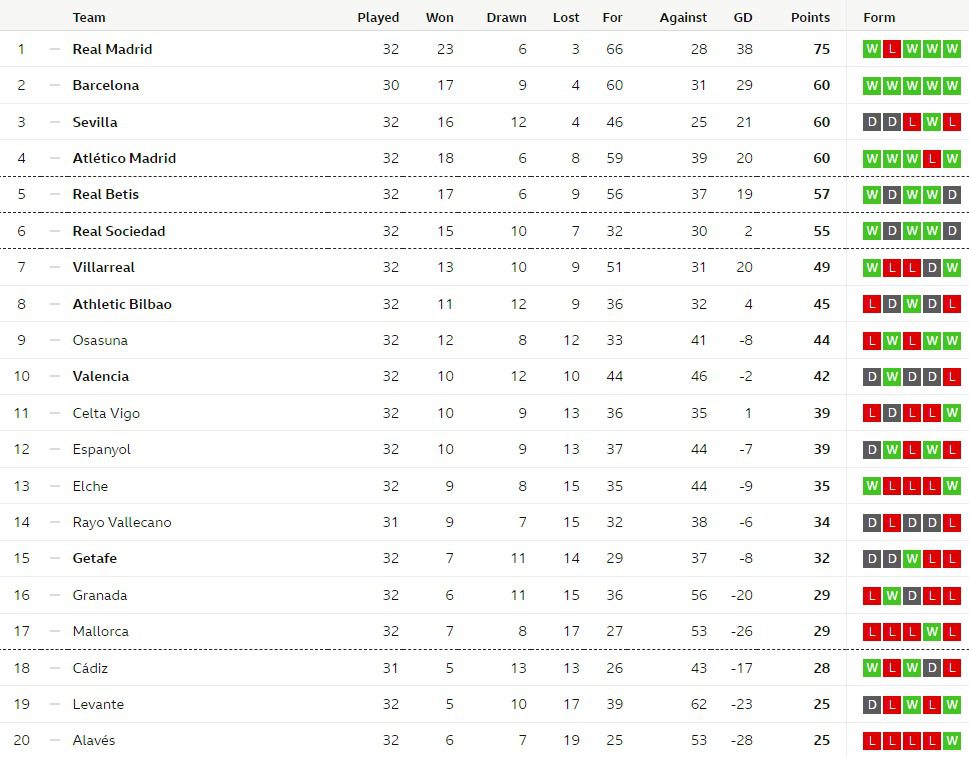Click the green W badge in Alavés's form
This screenshot has height=757, width=969.
pyautogui.click(x=951, y=740)
